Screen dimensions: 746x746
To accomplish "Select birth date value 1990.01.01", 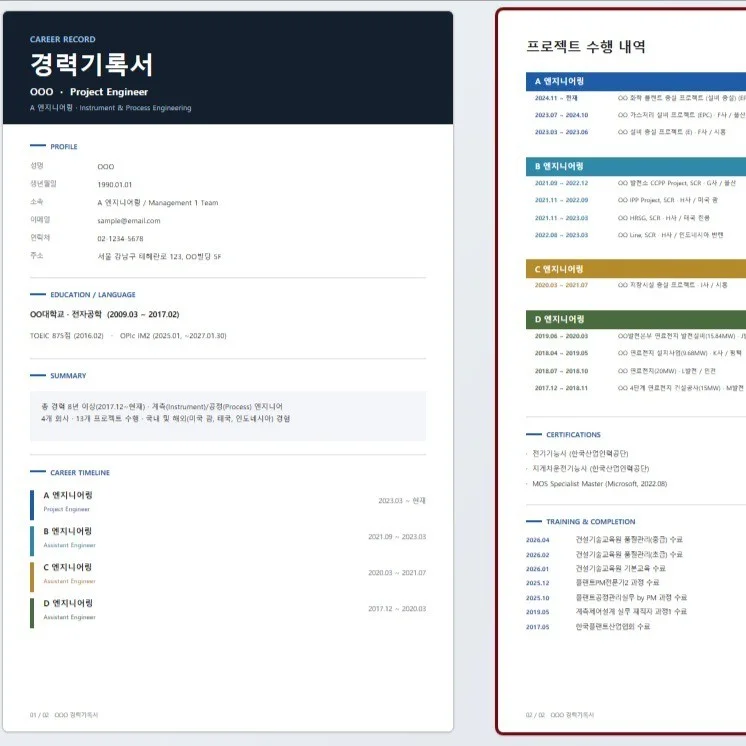I will pyautogui.click(x=115, y=185).
